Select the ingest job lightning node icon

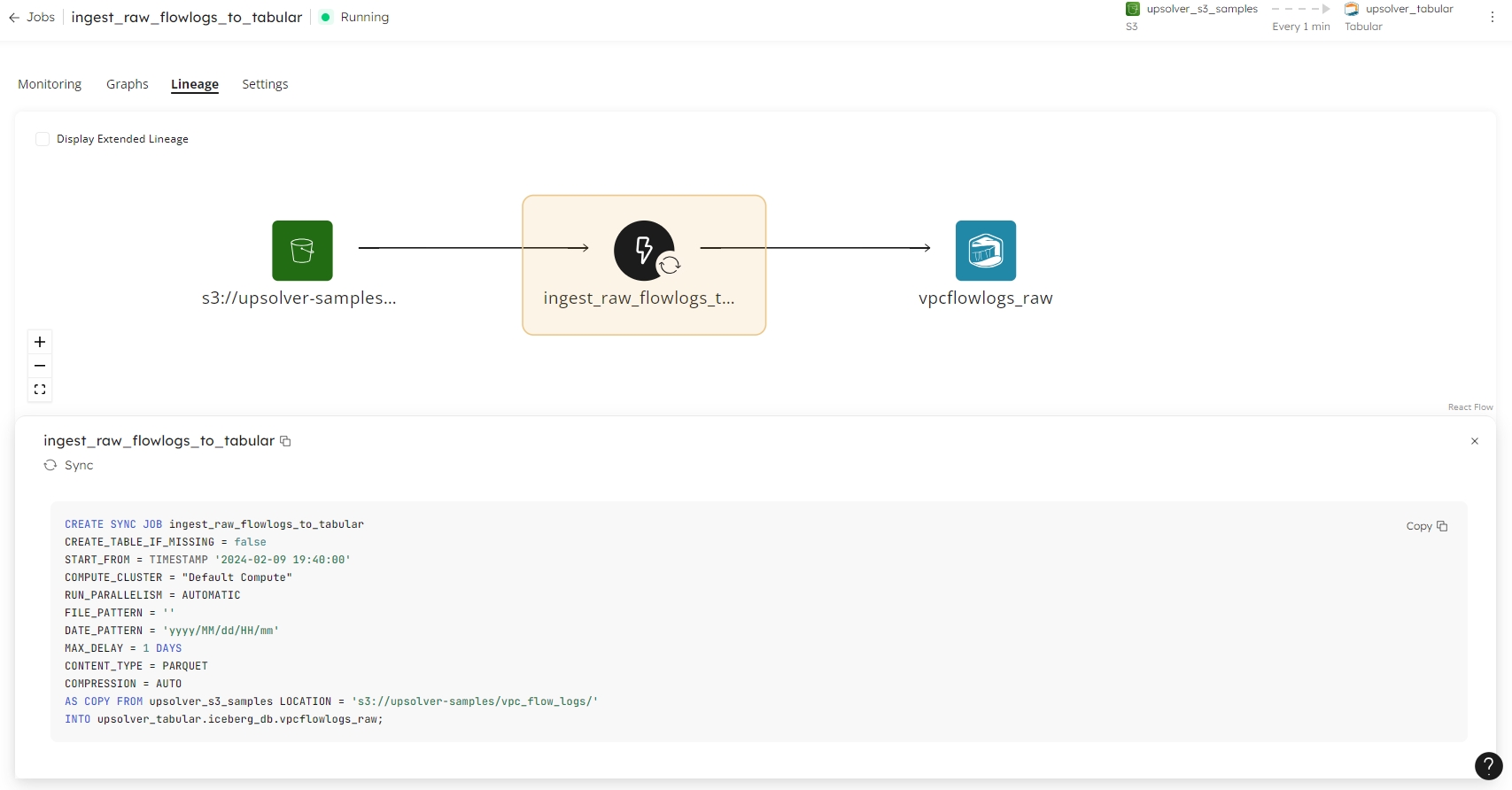coord(644,251)
